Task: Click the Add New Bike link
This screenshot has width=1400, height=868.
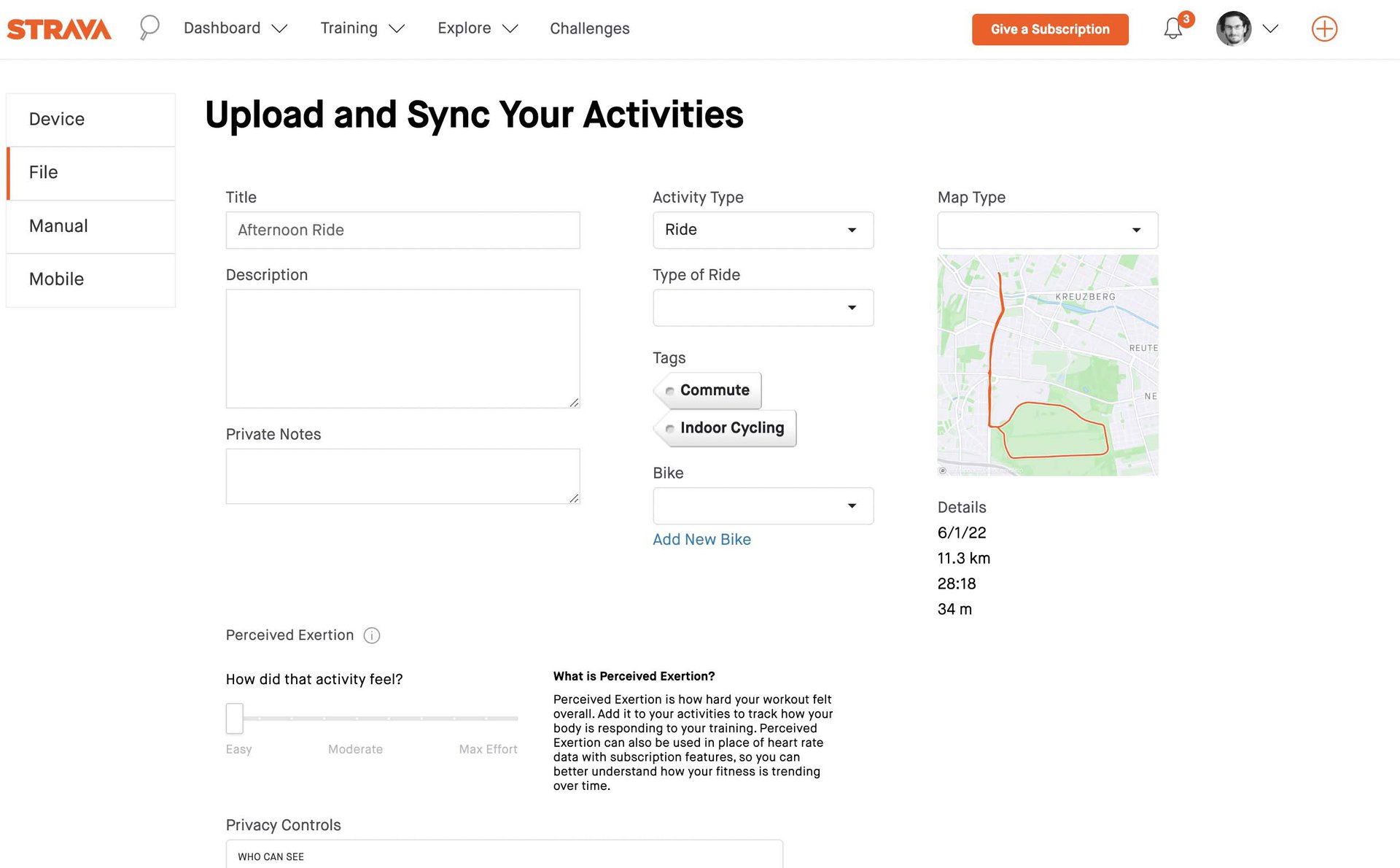Action: (x=701, y=540)
